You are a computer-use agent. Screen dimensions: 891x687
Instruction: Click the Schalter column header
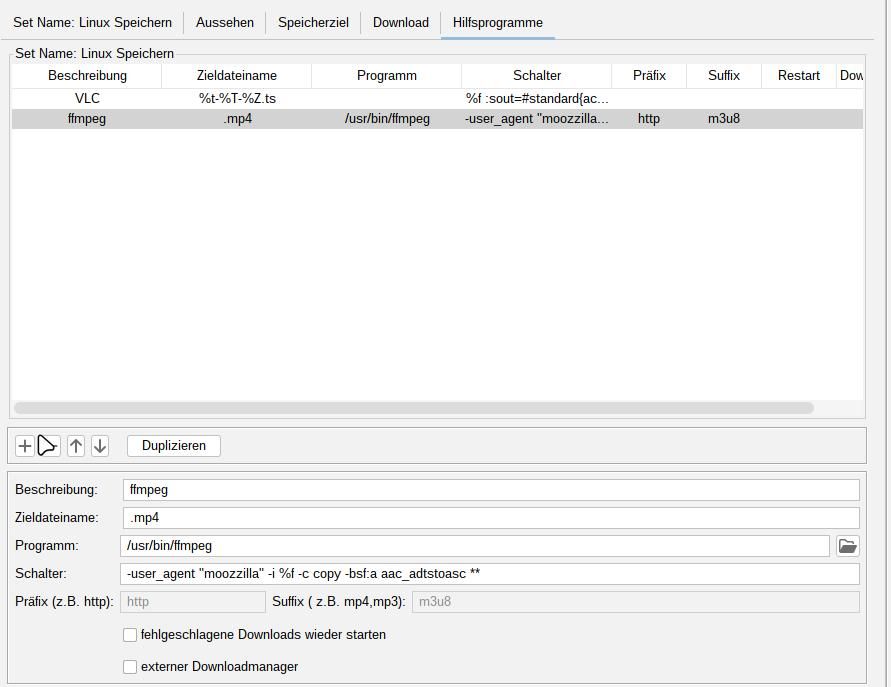(x=536, y=76)
